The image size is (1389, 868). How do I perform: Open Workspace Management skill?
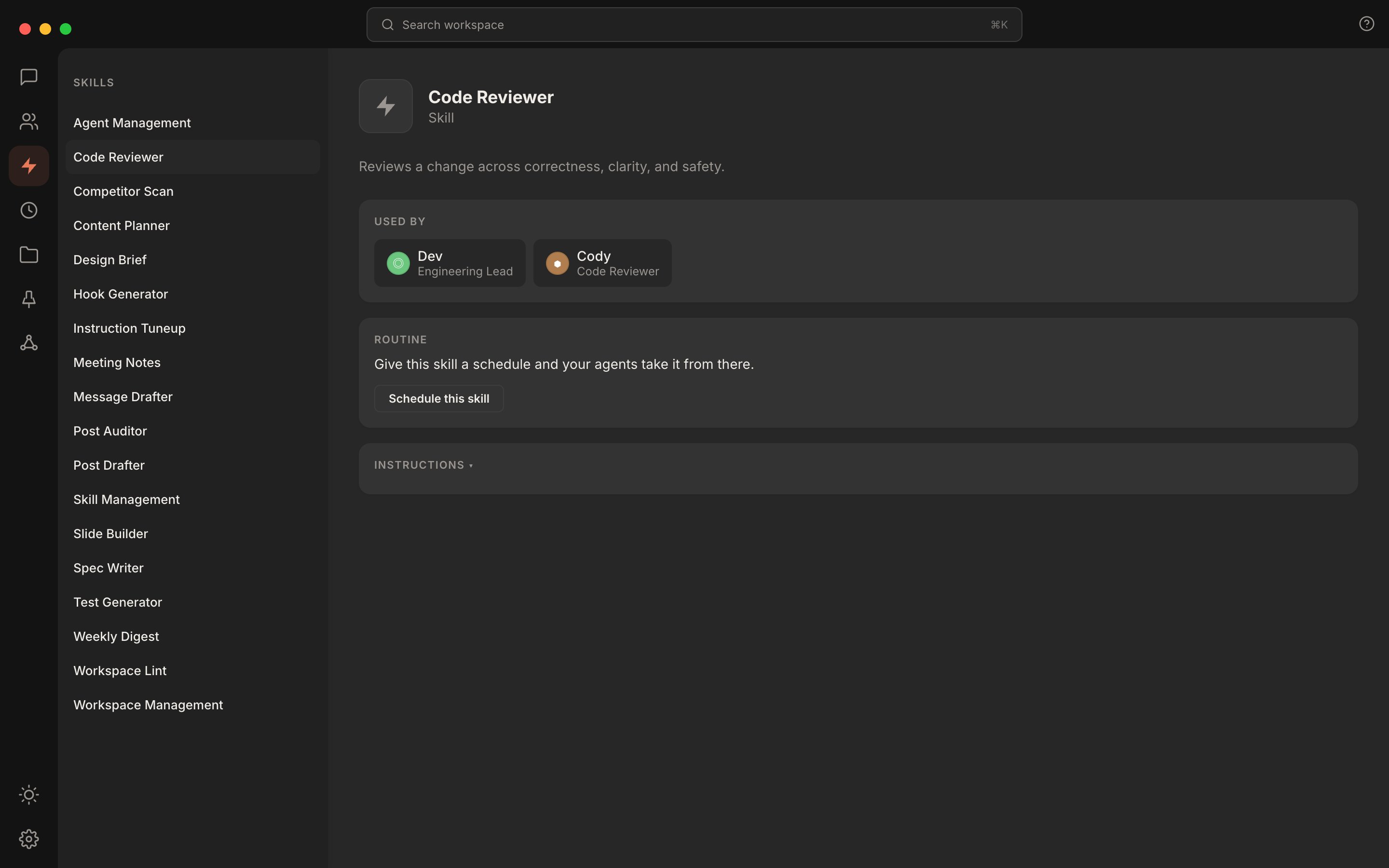[x=193, y=705]
